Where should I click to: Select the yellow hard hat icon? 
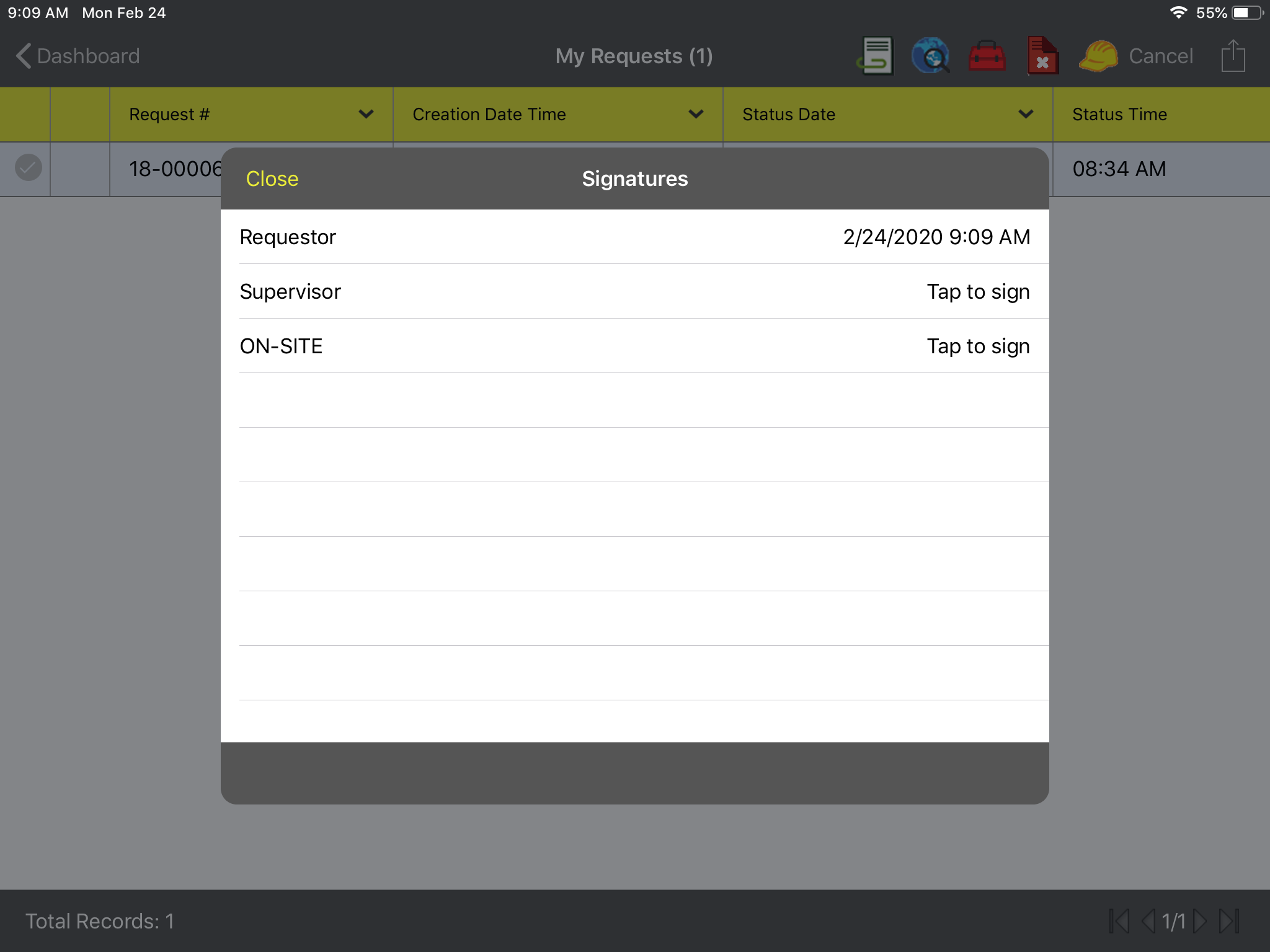[1098, 56]
